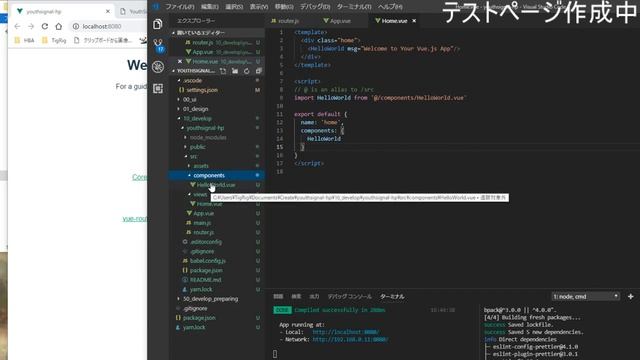Open the デバッグ menu
Screen dimensions: 640x360
(x=315, y=7)
